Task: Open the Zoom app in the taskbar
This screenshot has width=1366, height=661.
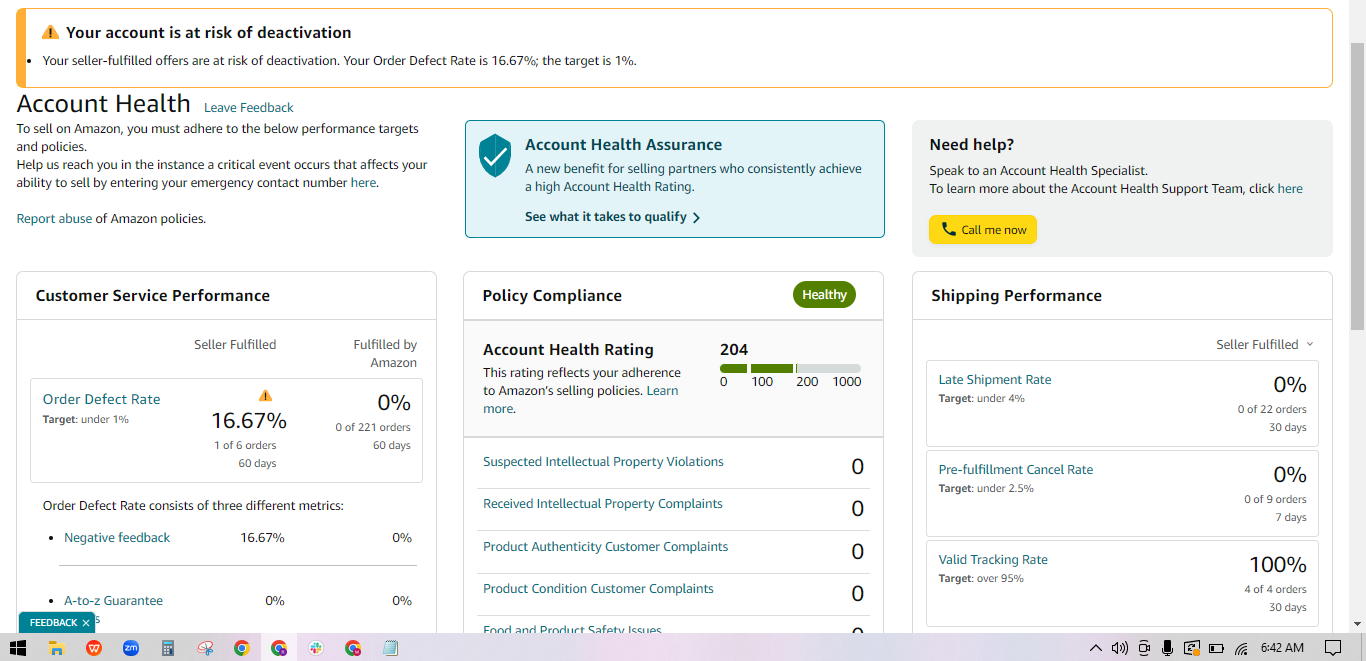Action: tap(131, 648)
